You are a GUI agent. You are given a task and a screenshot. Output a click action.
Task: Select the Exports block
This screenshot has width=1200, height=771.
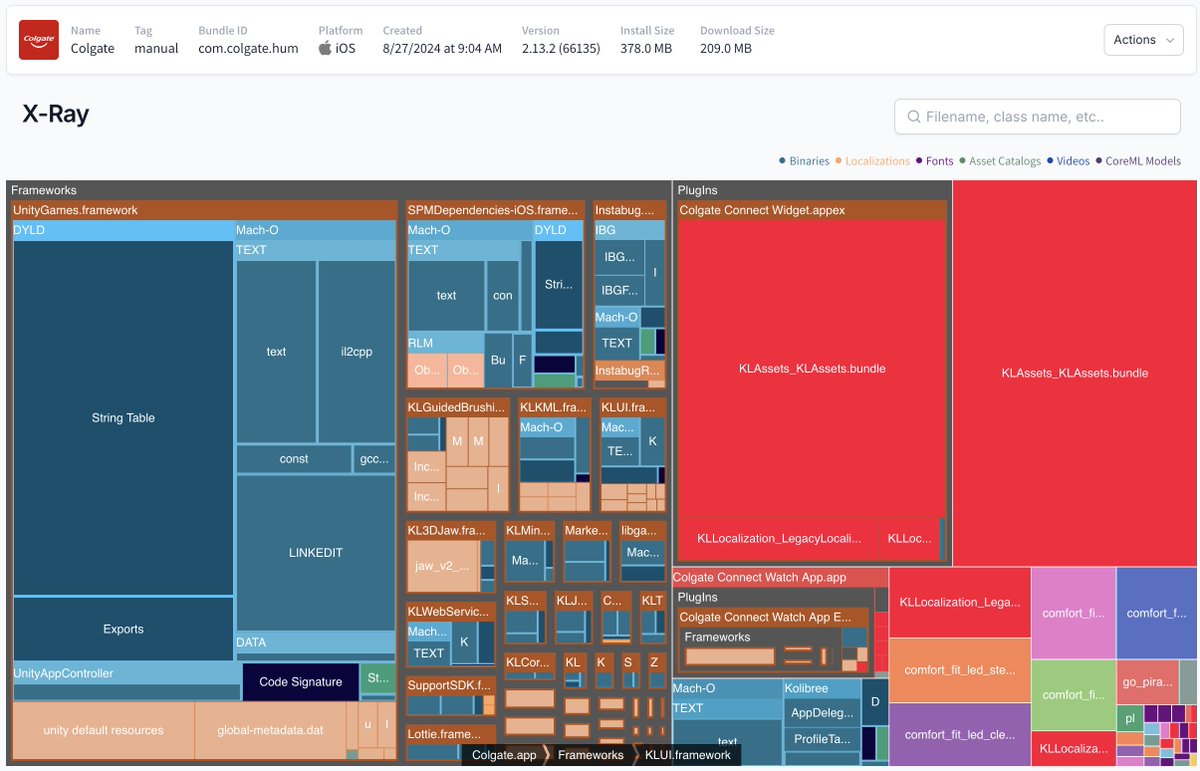123,629
